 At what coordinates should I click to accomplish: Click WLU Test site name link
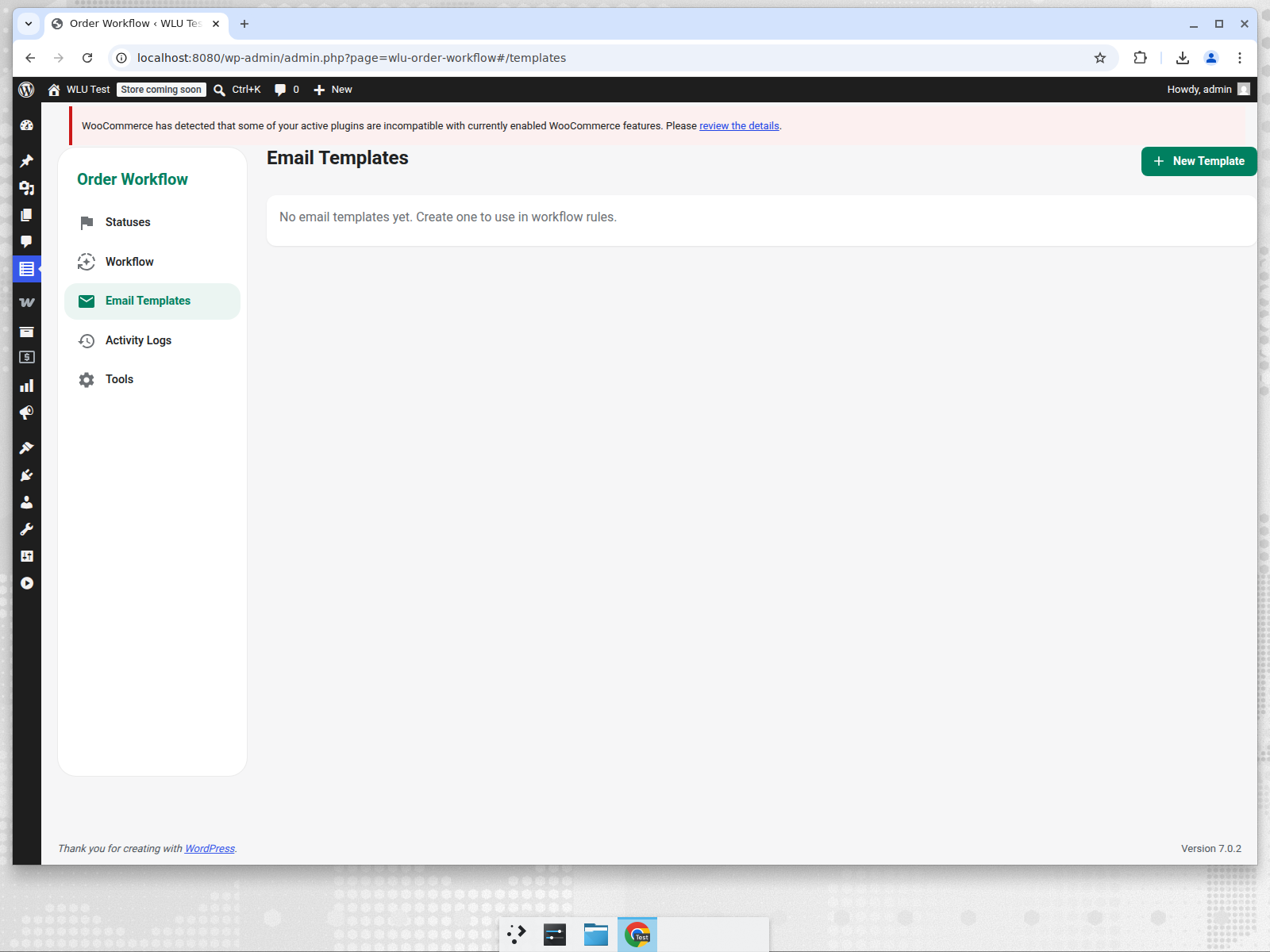[79, 90]
